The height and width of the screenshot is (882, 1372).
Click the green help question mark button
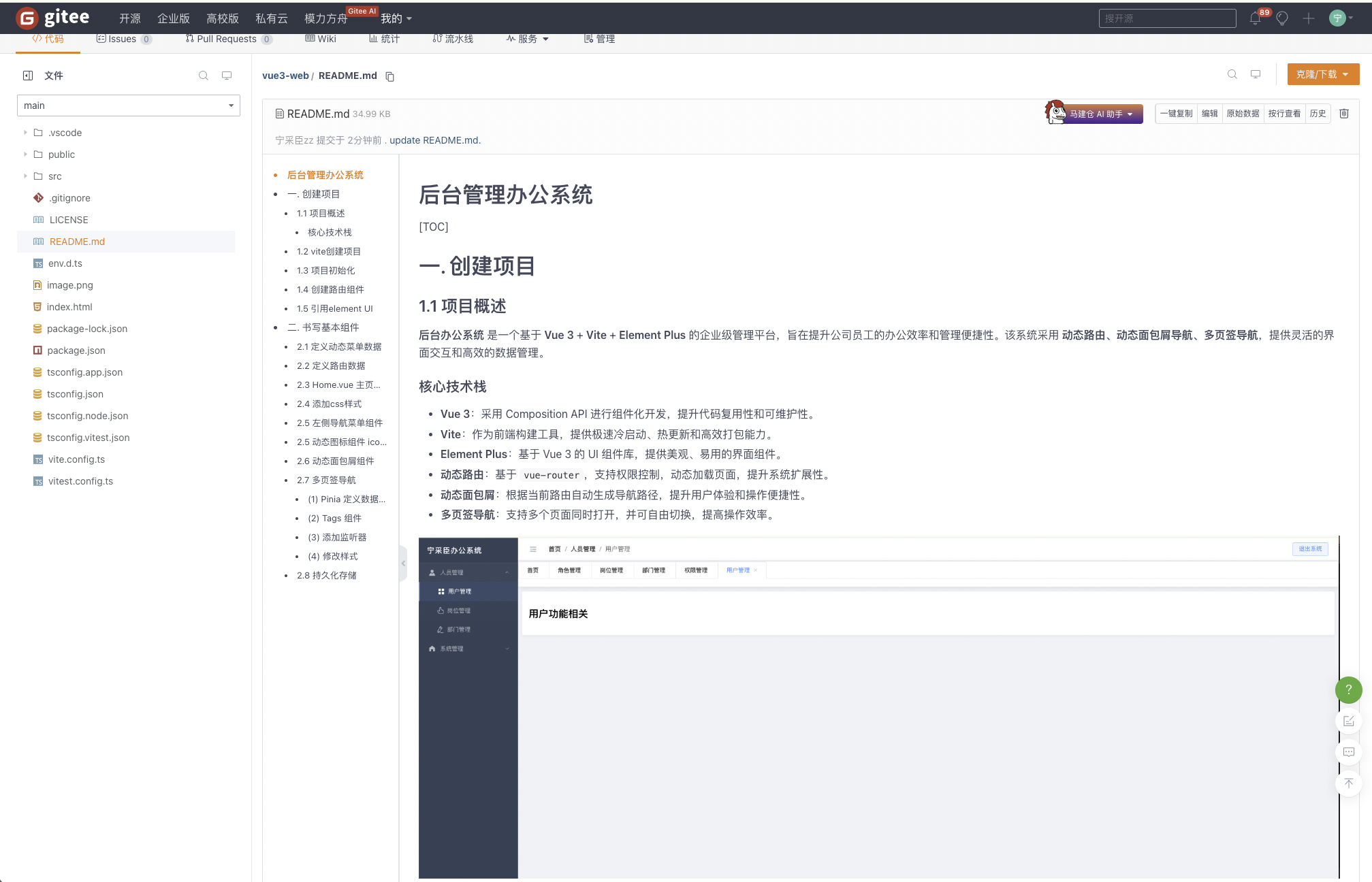pos(1348,689)
